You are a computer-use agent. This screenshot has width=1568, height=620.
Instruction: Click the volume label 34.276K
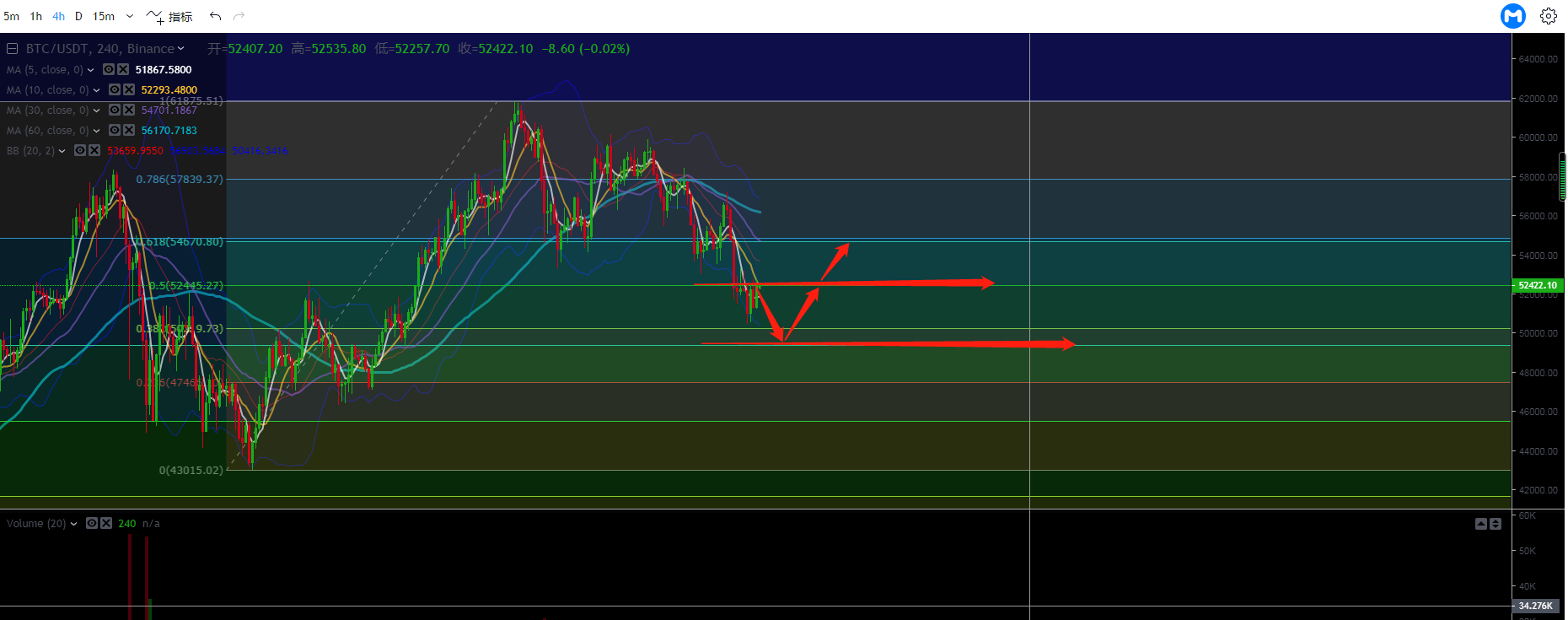coord(1536,606)
